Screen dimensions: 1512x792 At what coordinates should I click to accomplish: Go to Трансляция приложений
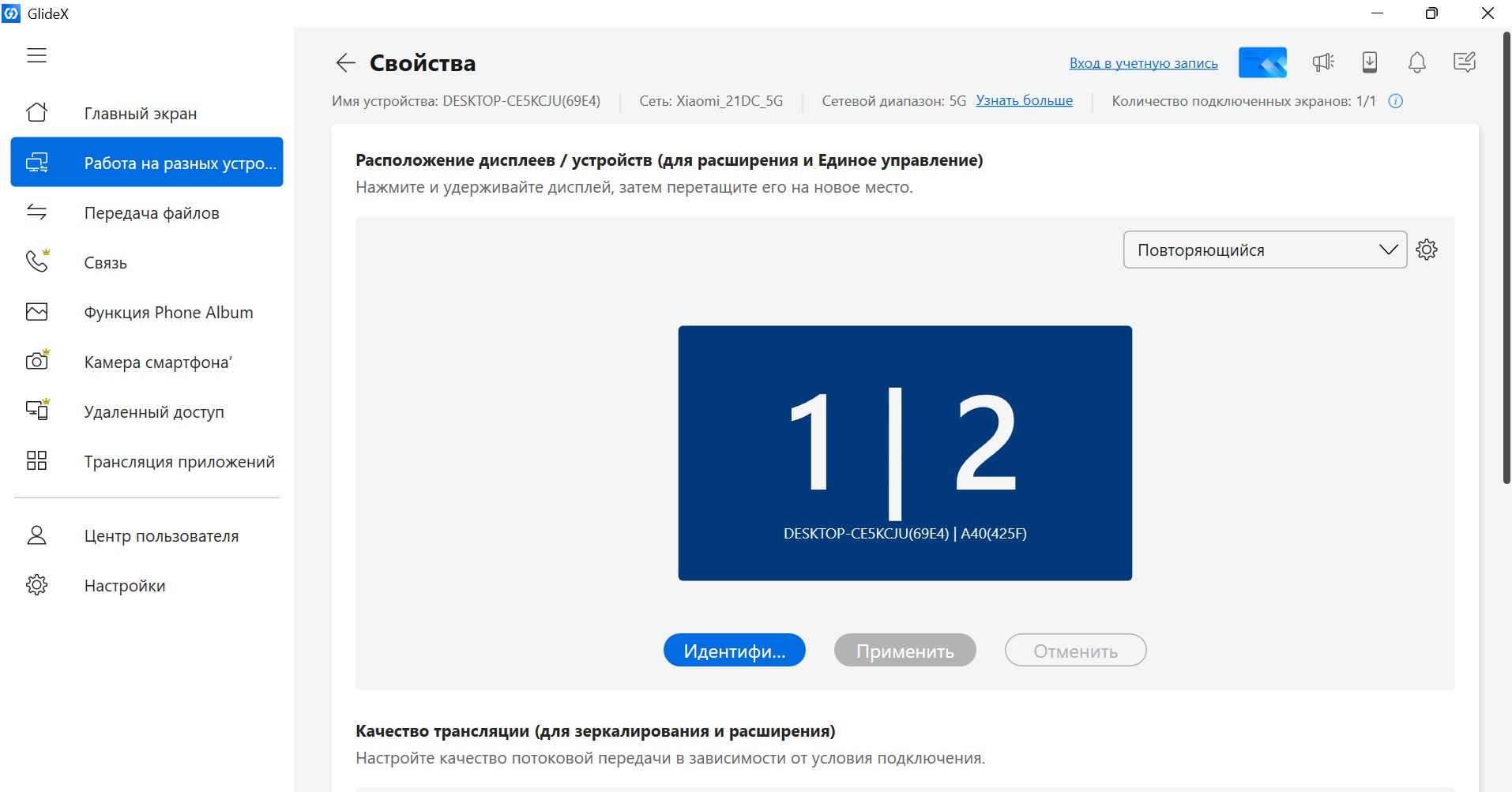coord(147,461)
